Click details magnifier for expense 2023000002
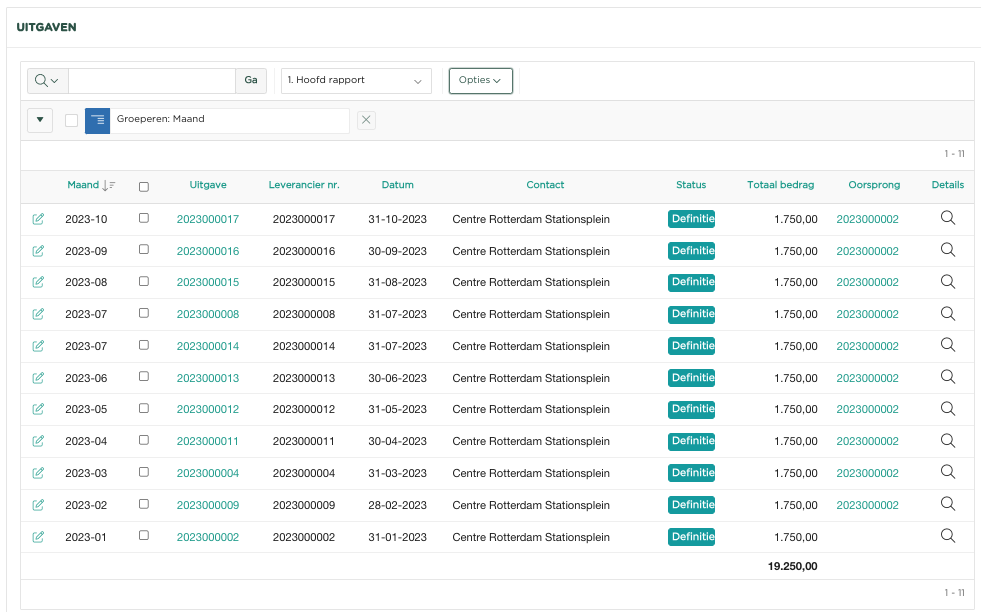Image resolution: width=981 pixels, height=612 pixels. point(947,536)
